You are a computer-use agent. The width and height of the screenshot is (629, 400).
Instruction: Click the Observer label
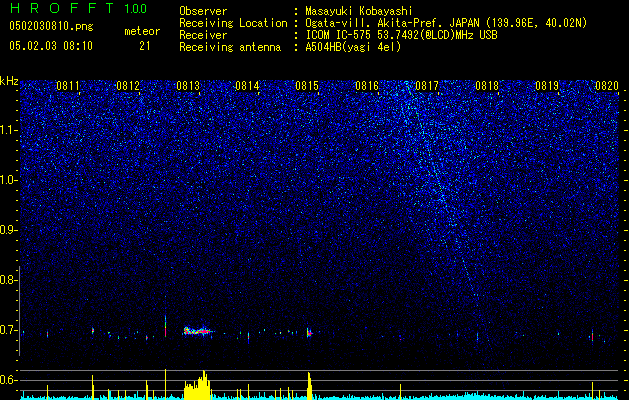coord(203,11)
